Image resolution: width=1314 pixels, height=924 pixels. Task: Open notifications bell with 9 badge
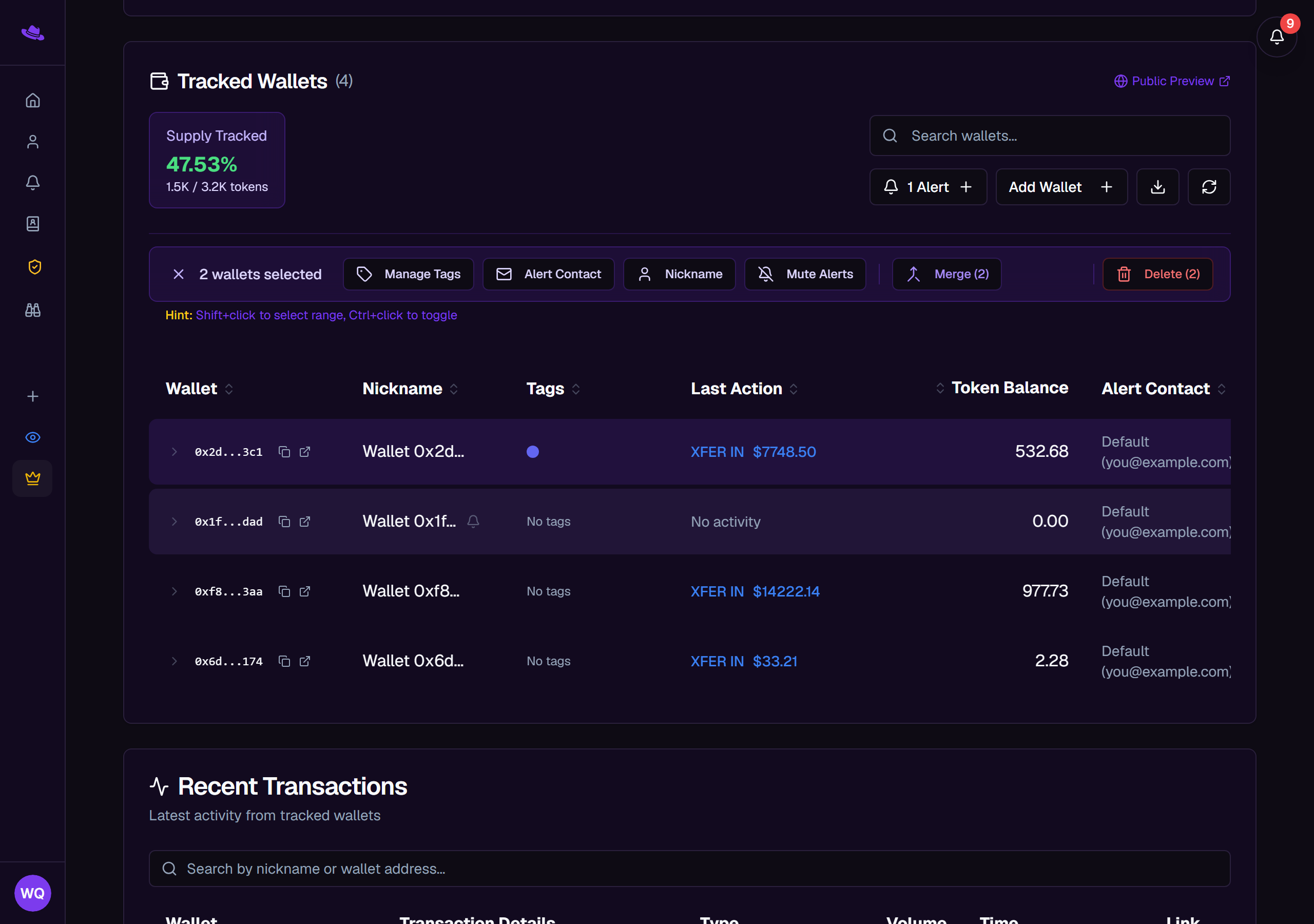coord(1276,36)
